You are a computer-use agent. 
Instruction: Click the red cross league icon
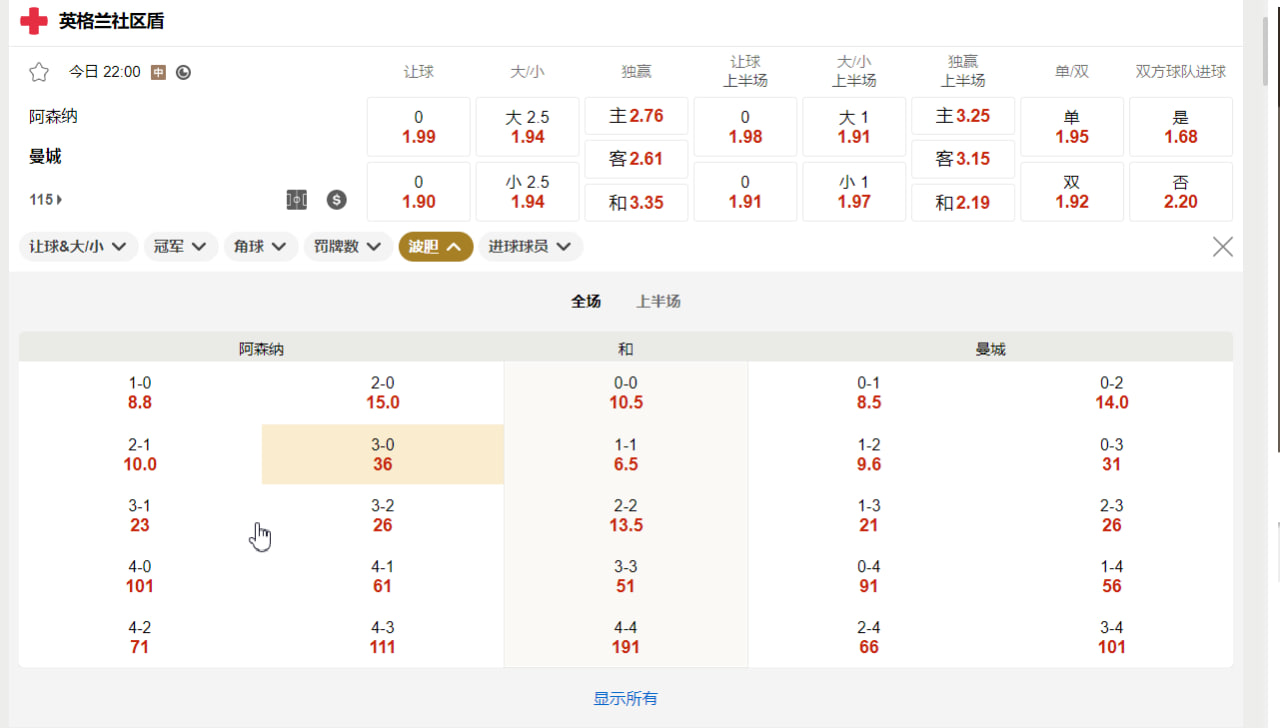pos(34,21)
